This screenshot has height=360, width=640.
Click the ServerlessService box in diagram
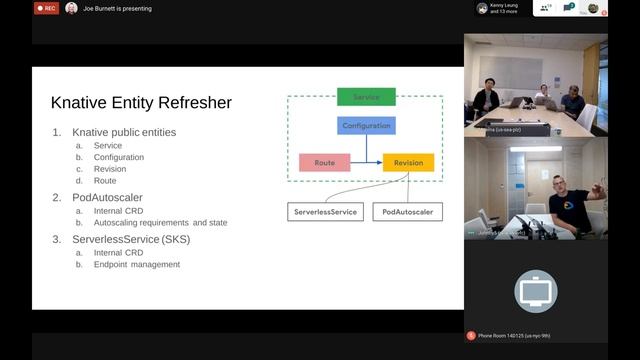325,212
